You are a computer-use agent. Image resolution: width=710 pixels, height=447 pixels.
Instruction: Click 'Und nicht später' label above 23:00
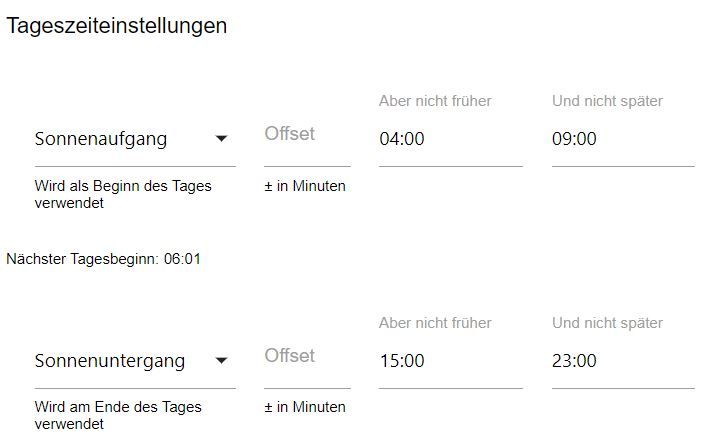607,323
